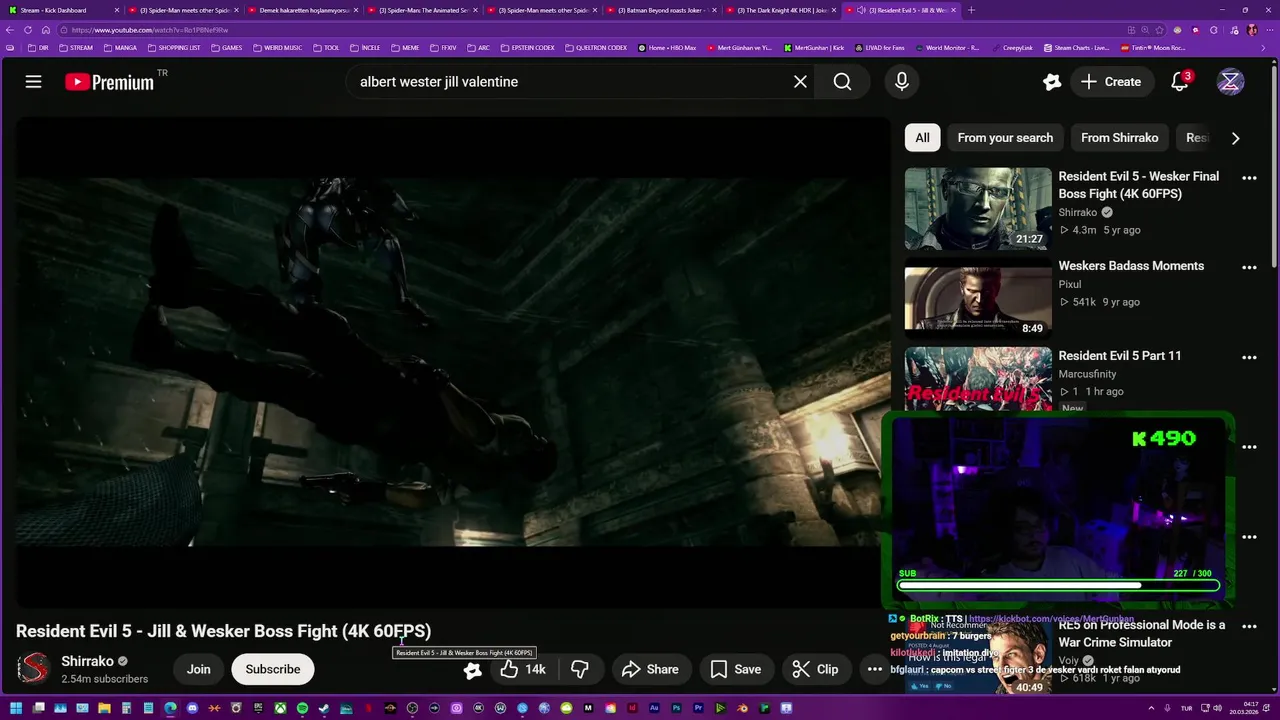Open File Explorer from the taskbar
This screenshot has width=1280, height=720.
point(104,708)
